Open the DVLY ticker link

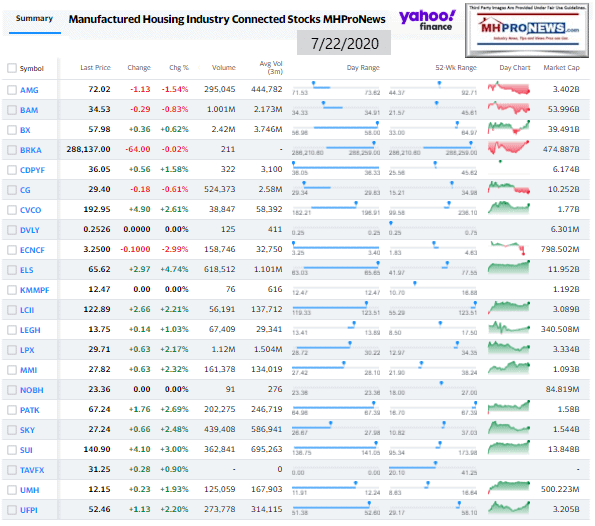point(30,230)
